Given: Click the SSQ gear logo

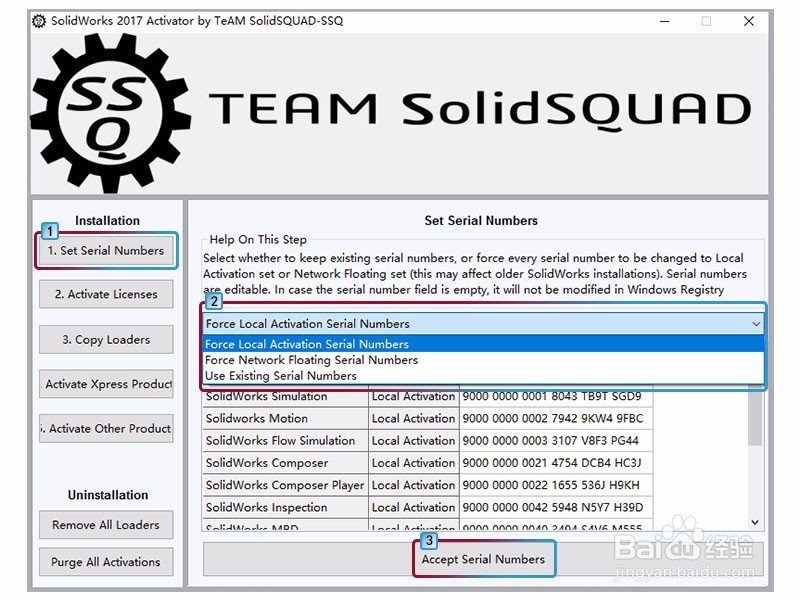Looking at the screenshot, I should (110, 113).
